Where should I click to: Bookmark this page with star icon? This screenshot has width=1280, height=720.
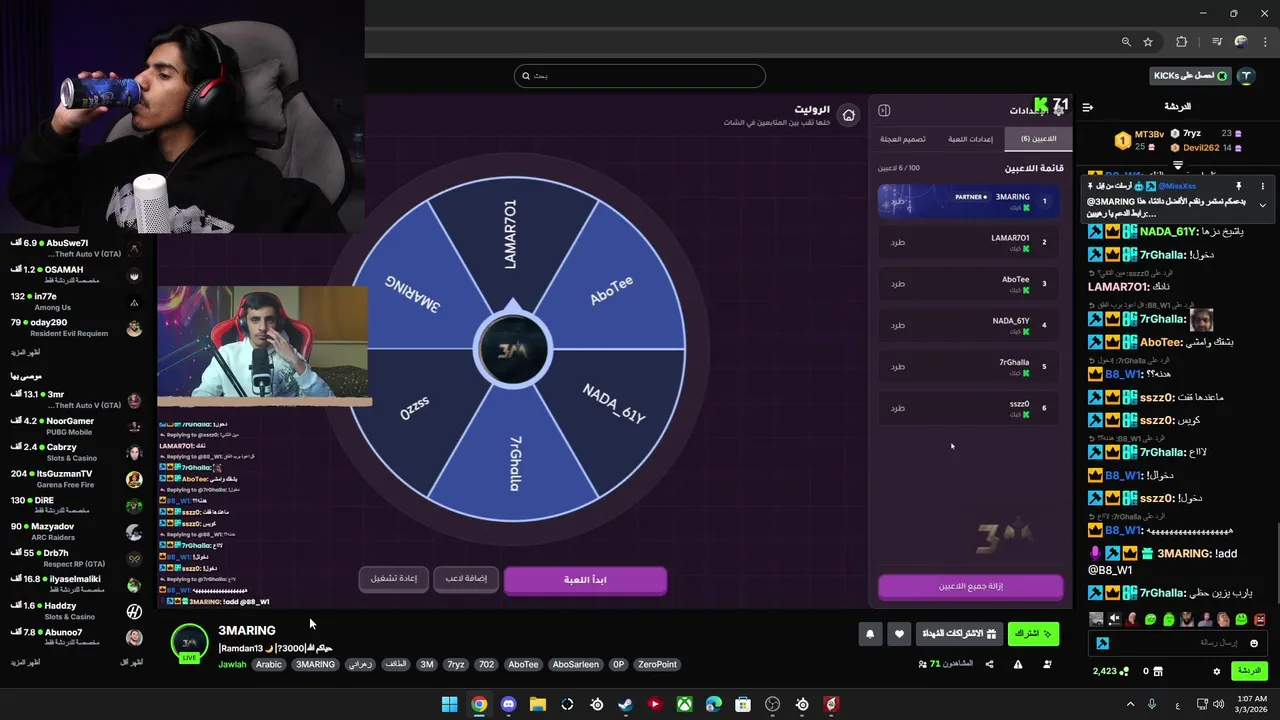click(1148, 42)
